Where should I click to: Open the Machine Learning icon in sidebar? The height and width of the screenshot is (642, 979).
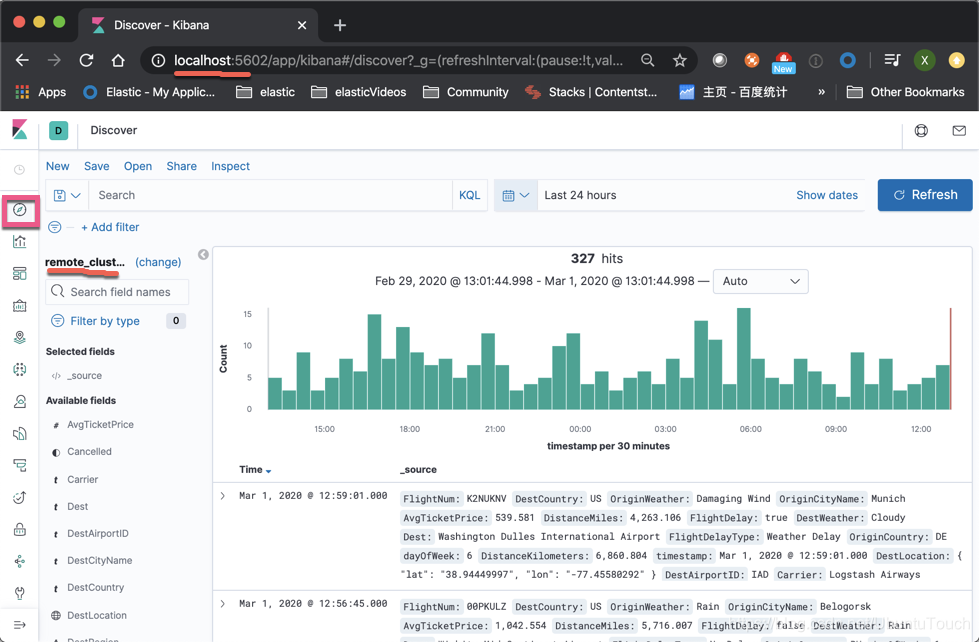(x=20, y=369)
